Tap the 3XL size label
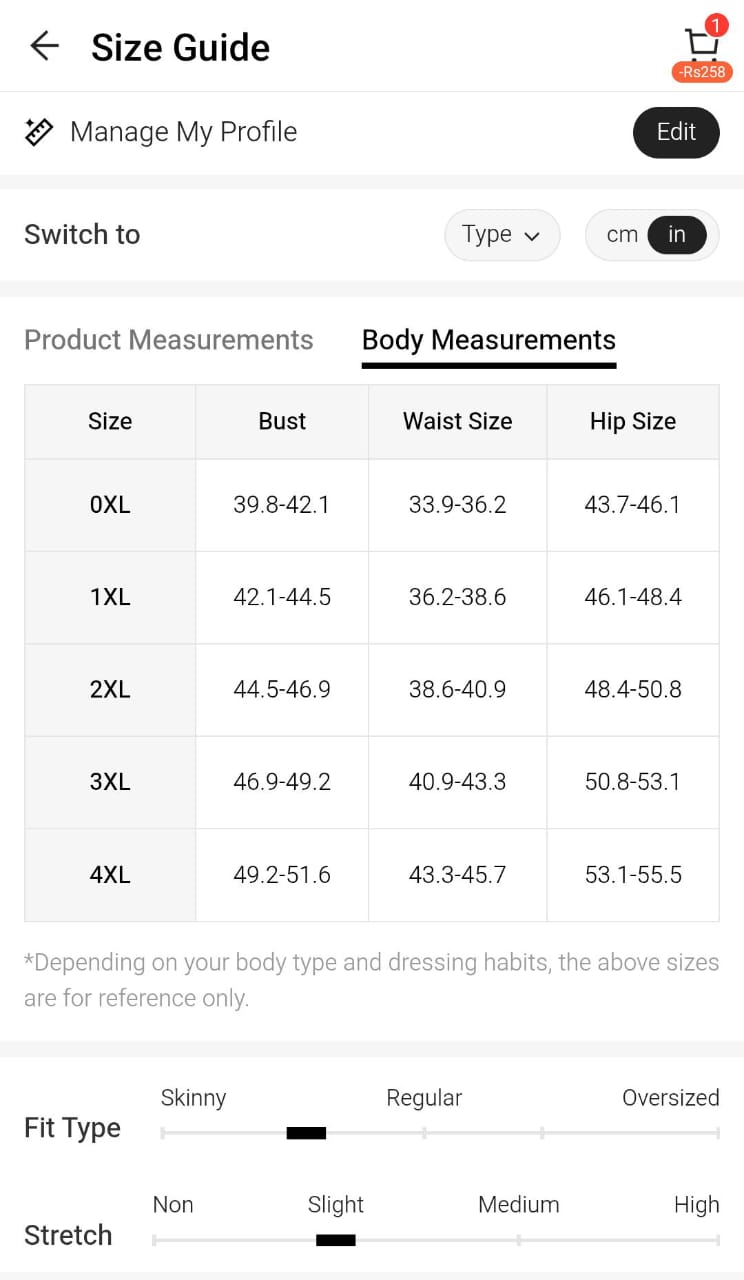 [x=110, y=782]
